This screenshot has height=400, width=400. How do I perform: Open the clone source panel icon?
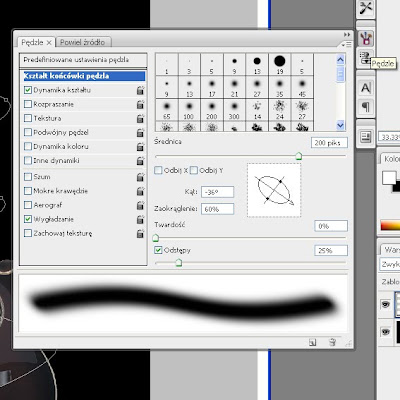click(366, 58)
